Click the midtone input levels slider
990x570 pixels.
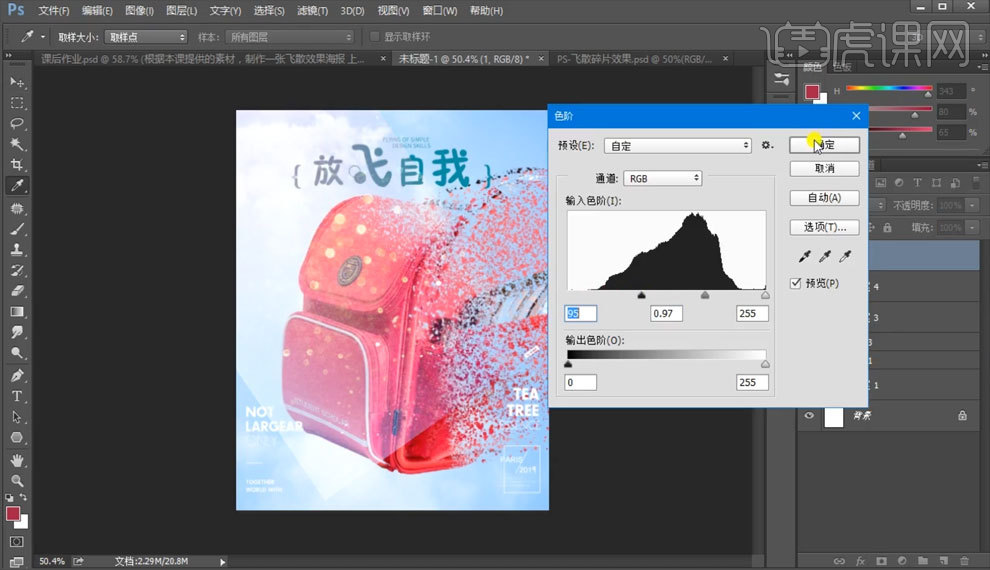click(x=705, y=295)
